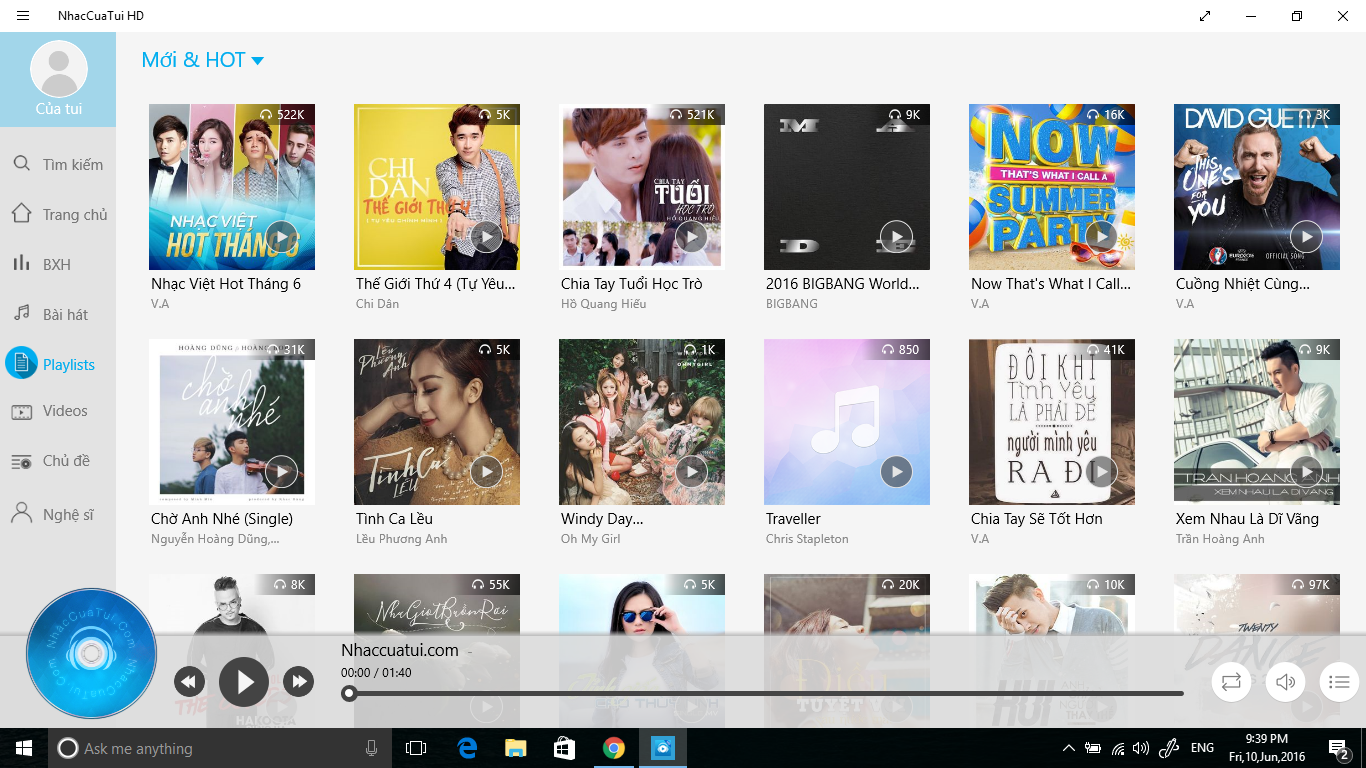Play Thế Giới Thứ 4 album
Screen dimensions: 1366x768
(487, 237)
